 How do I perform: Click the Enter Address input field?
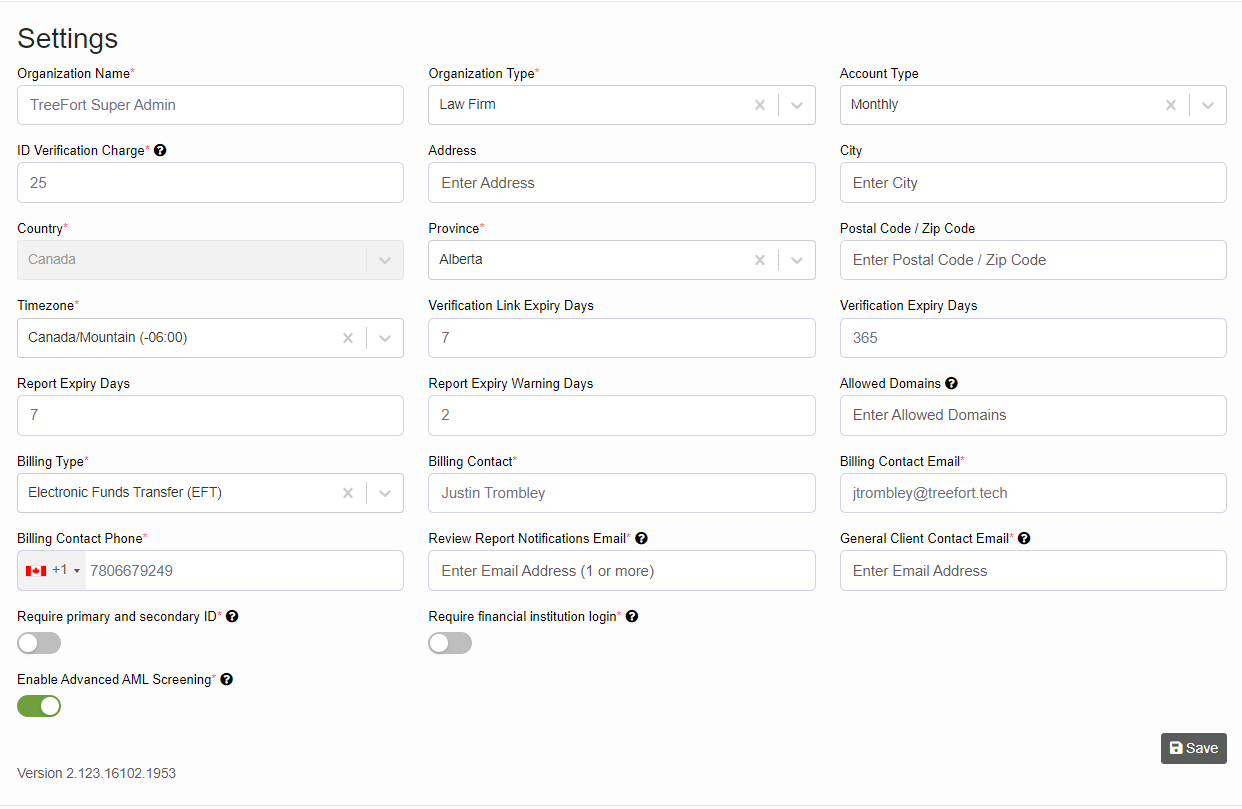point(621,182)
